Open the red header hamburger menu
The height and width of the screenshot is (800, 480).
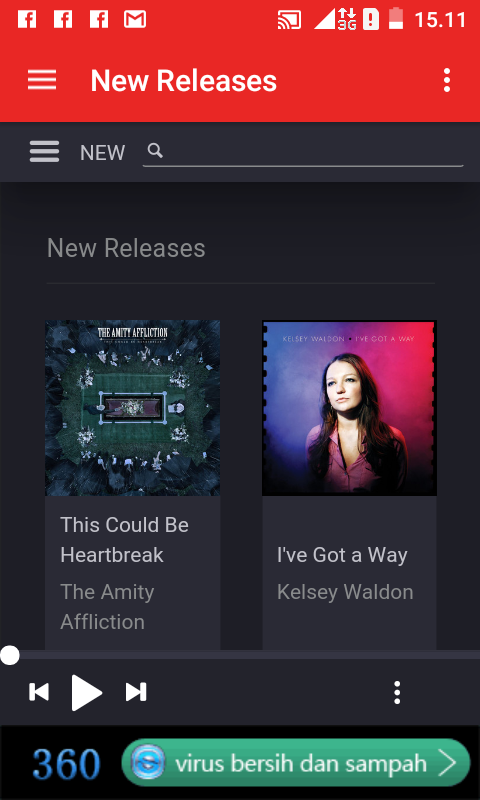pos(42,80)
